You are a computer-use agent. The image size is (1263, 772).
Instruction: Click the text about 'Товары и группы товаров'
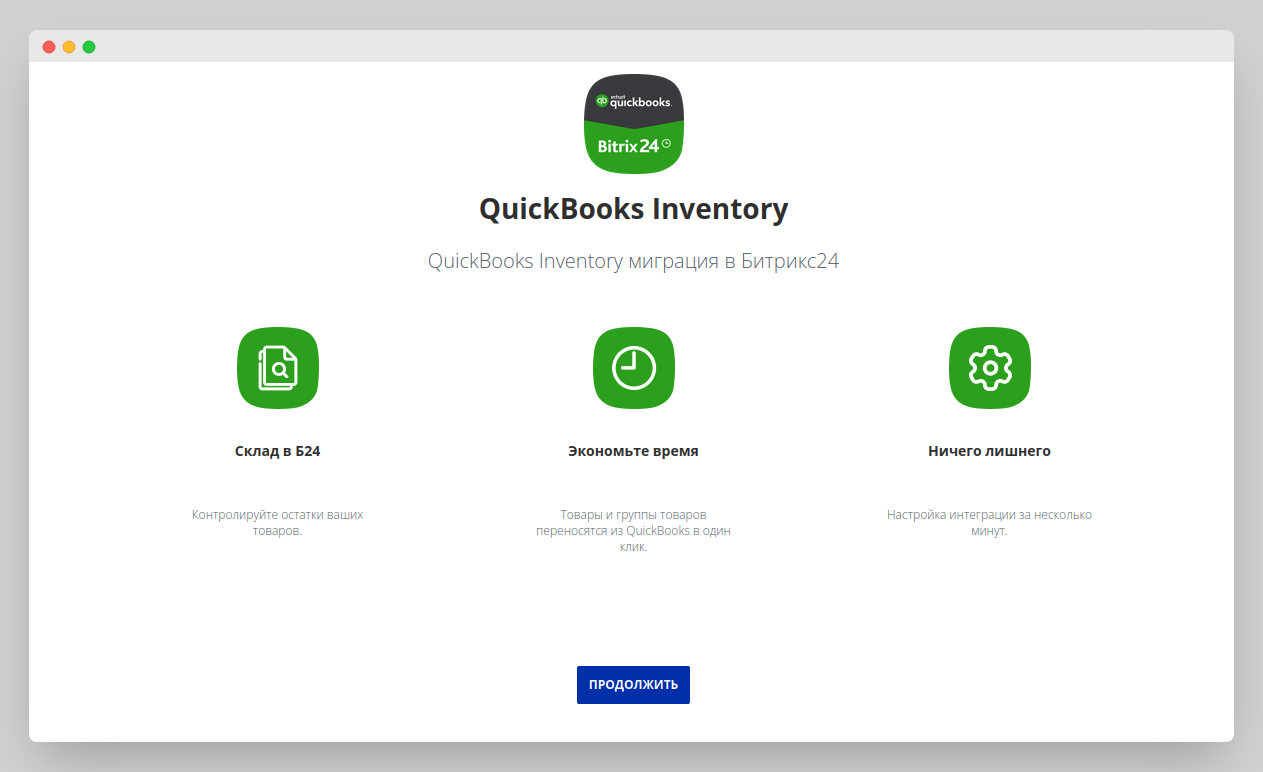point(634,531)
